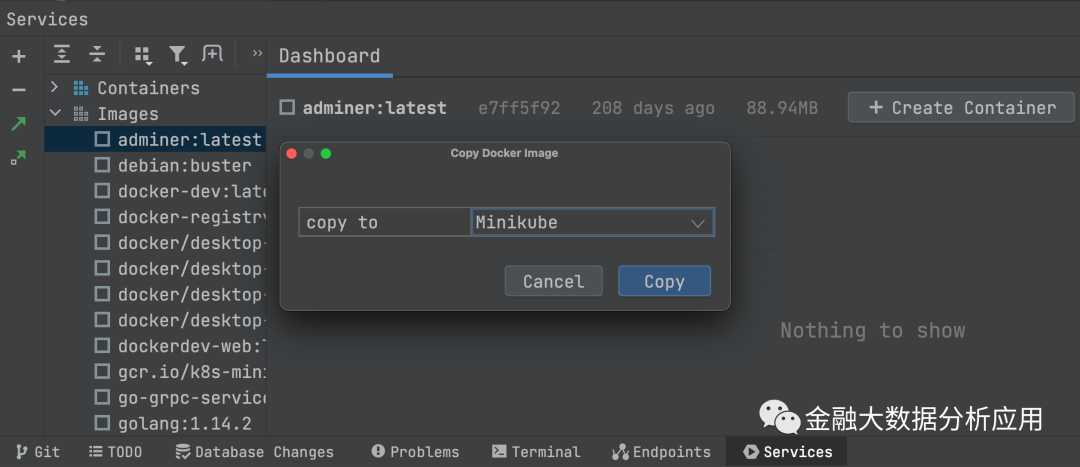1080x467 pixels.
Task: Open the Minikube copy-to dropdown
Action: coord(593,222)
